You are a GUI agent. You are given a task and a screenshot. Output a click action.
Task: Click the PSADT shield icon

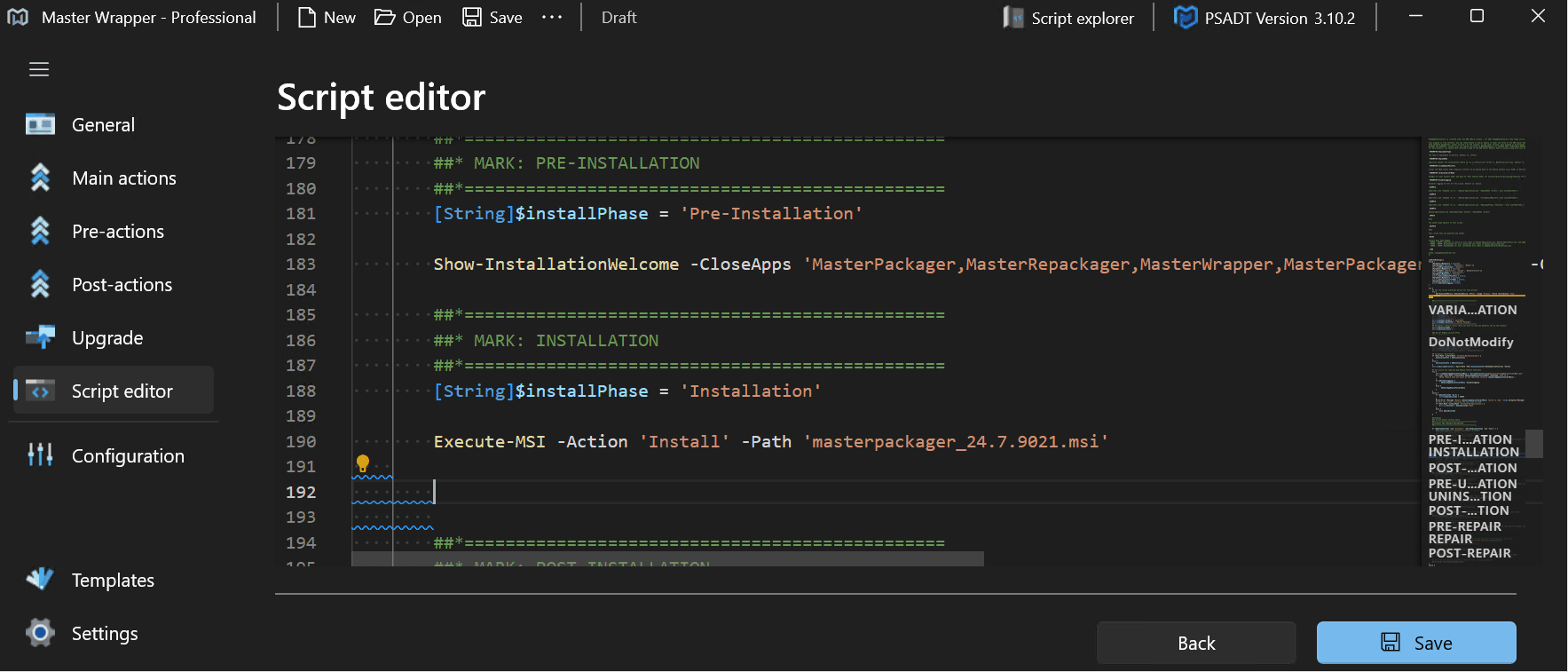pos(1186,17)
